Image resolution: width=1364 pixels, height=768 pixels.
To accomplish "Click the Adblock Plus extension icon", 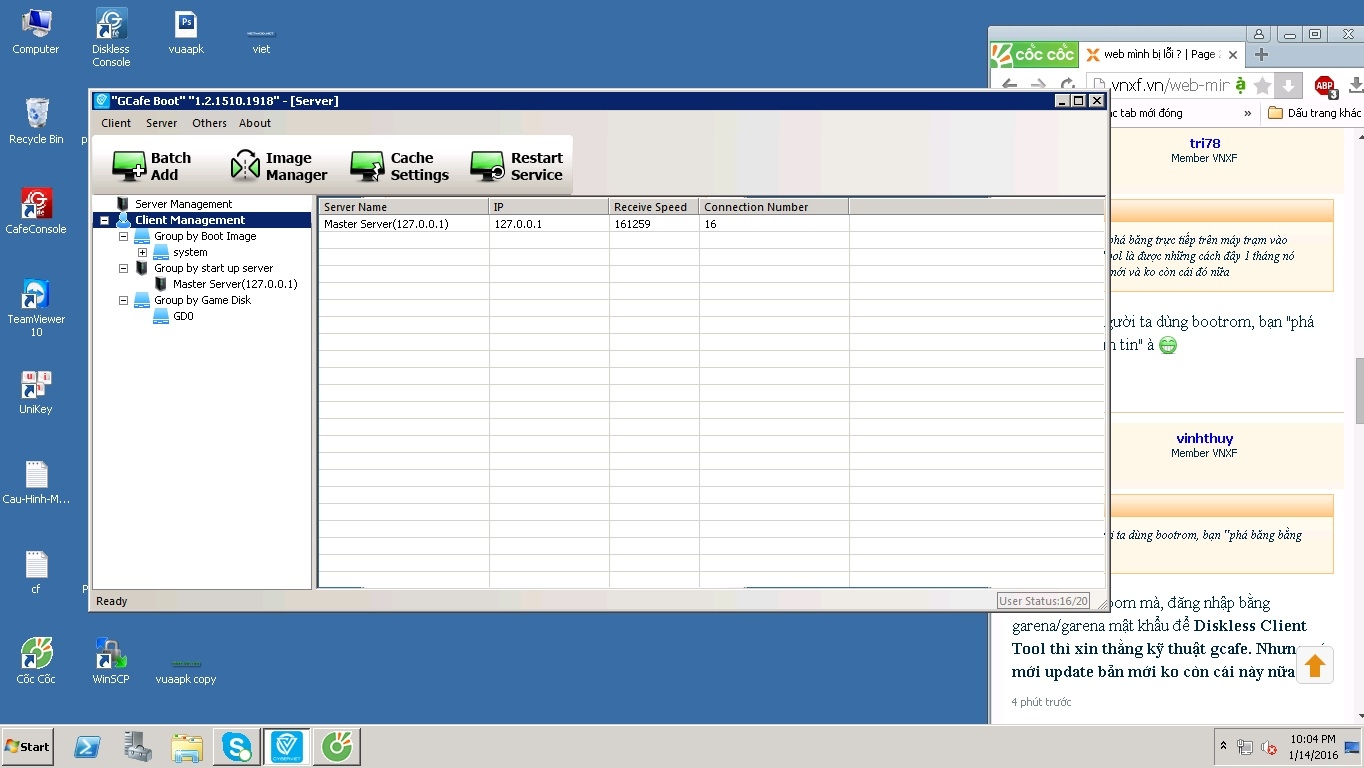I will (1325, 86).
